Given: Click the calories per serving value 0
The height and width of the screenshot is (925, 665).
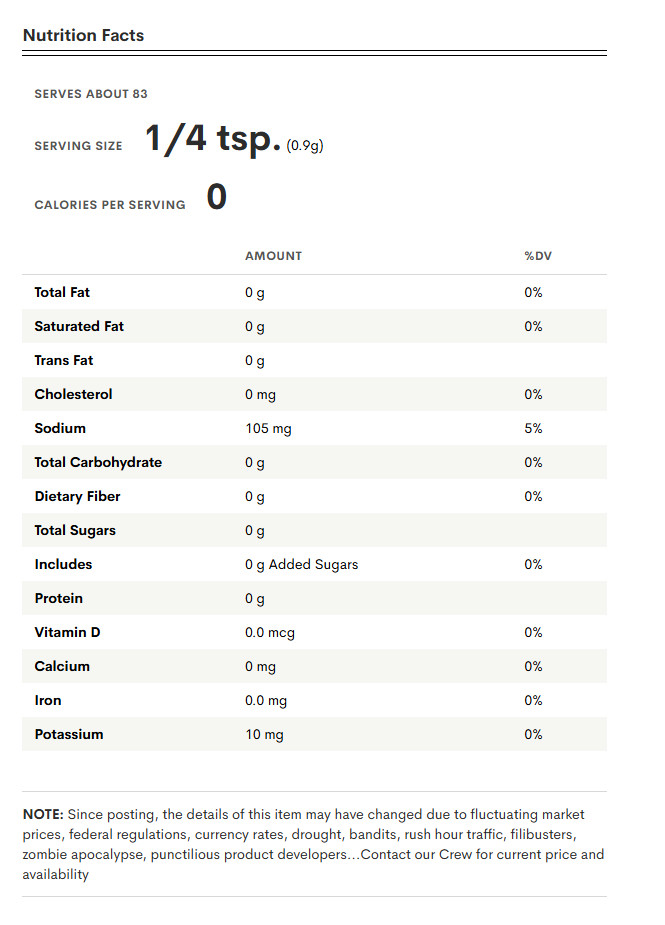Looking at the screenshot, I should click(x=217, y=196).
